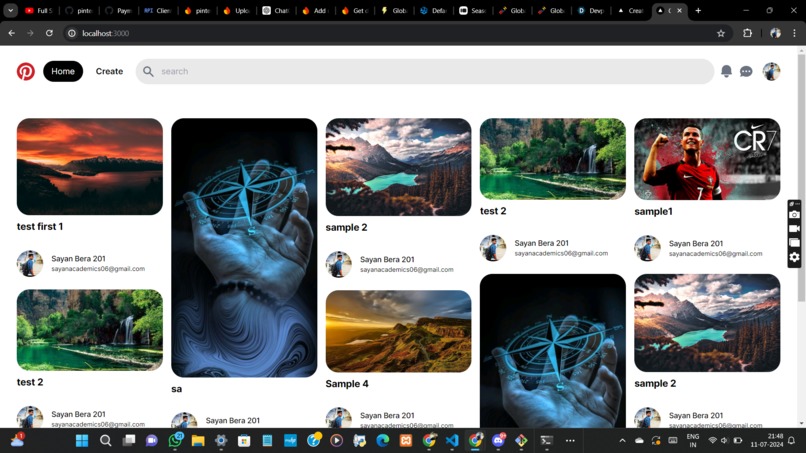Open the tab search dropdown arrow
This screenshot has height=453, width=806.
pyautogui.click(x=10, y=10)
